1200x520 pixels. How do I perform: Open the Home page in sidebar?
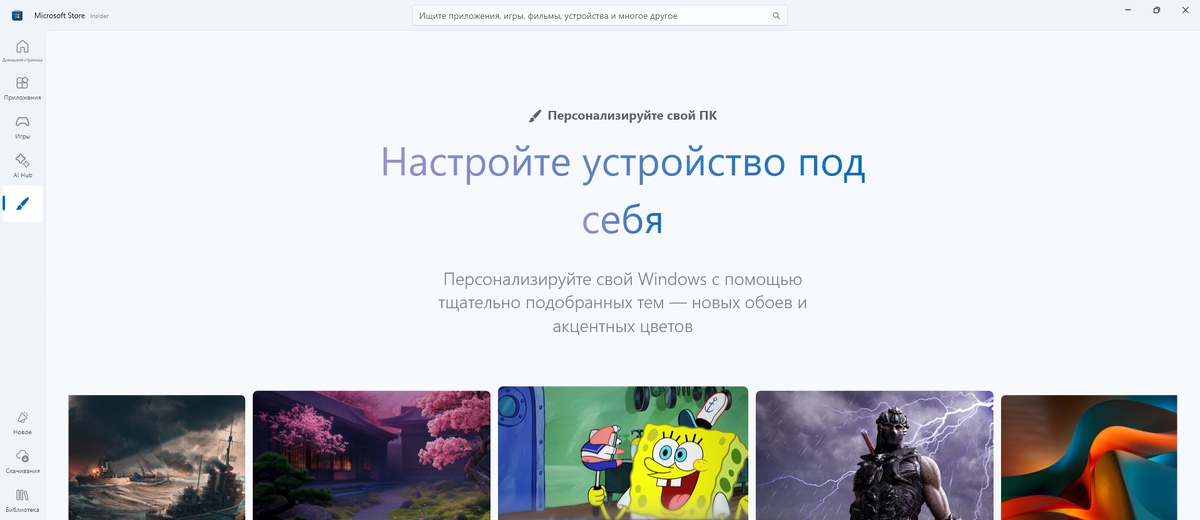(x=22, y=50)
